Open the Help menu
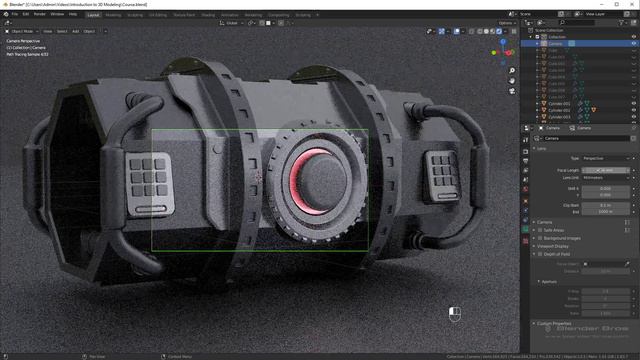This screenshot has width=640, height=360. click(x=73, y=14)
